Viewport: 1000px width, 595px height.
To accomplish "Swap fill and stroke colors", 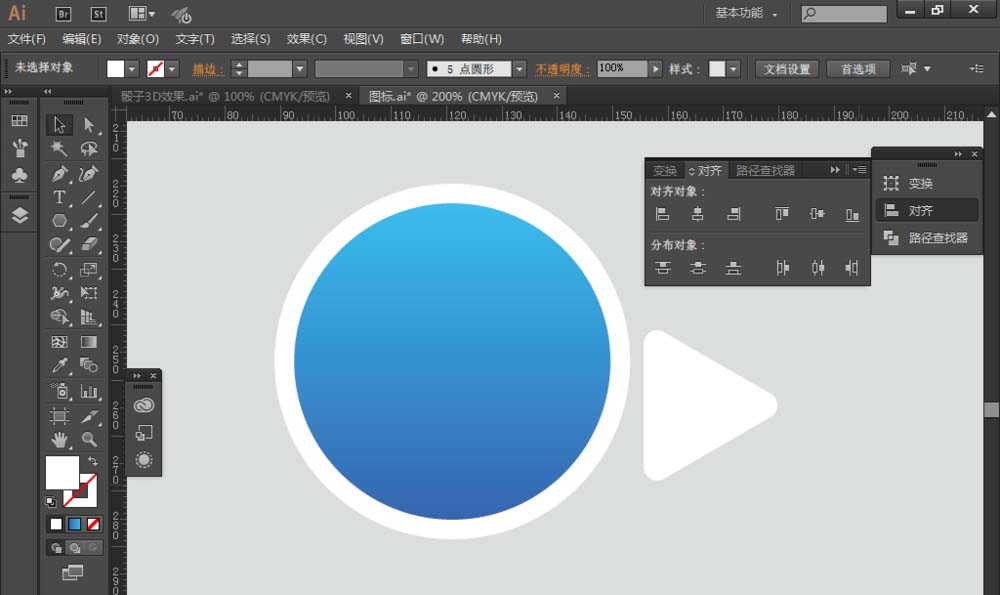I will coord(93,460).
